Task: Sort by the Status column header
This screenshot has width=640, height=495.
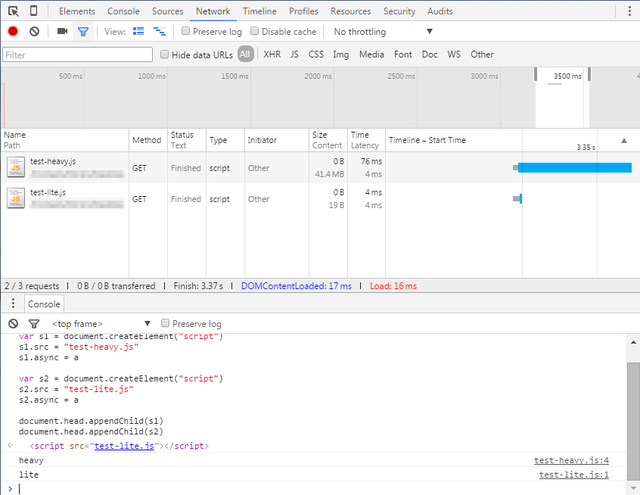Action: (187, 140)
